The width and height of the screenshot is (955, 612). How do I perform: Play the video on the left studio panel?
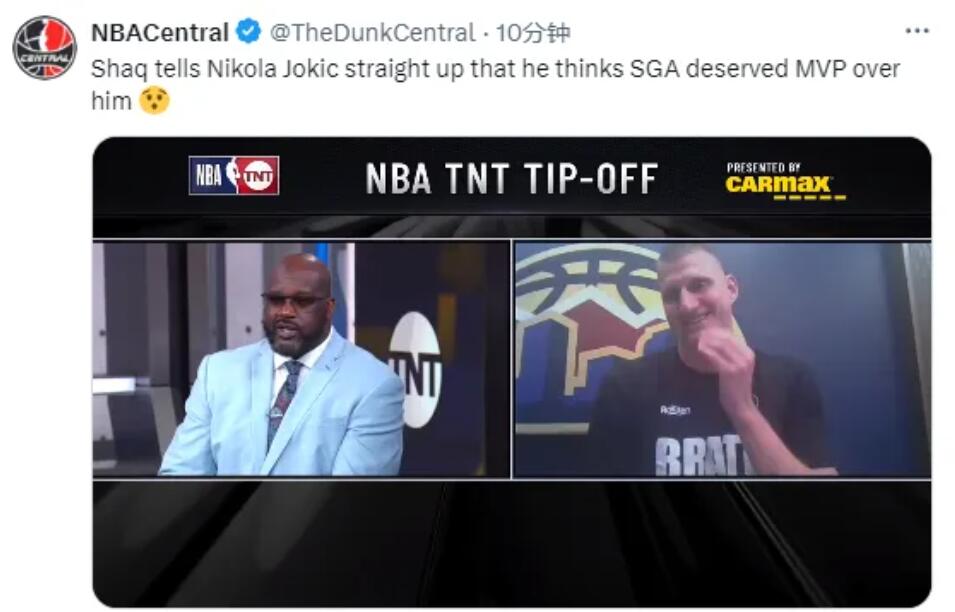(301, 359)
